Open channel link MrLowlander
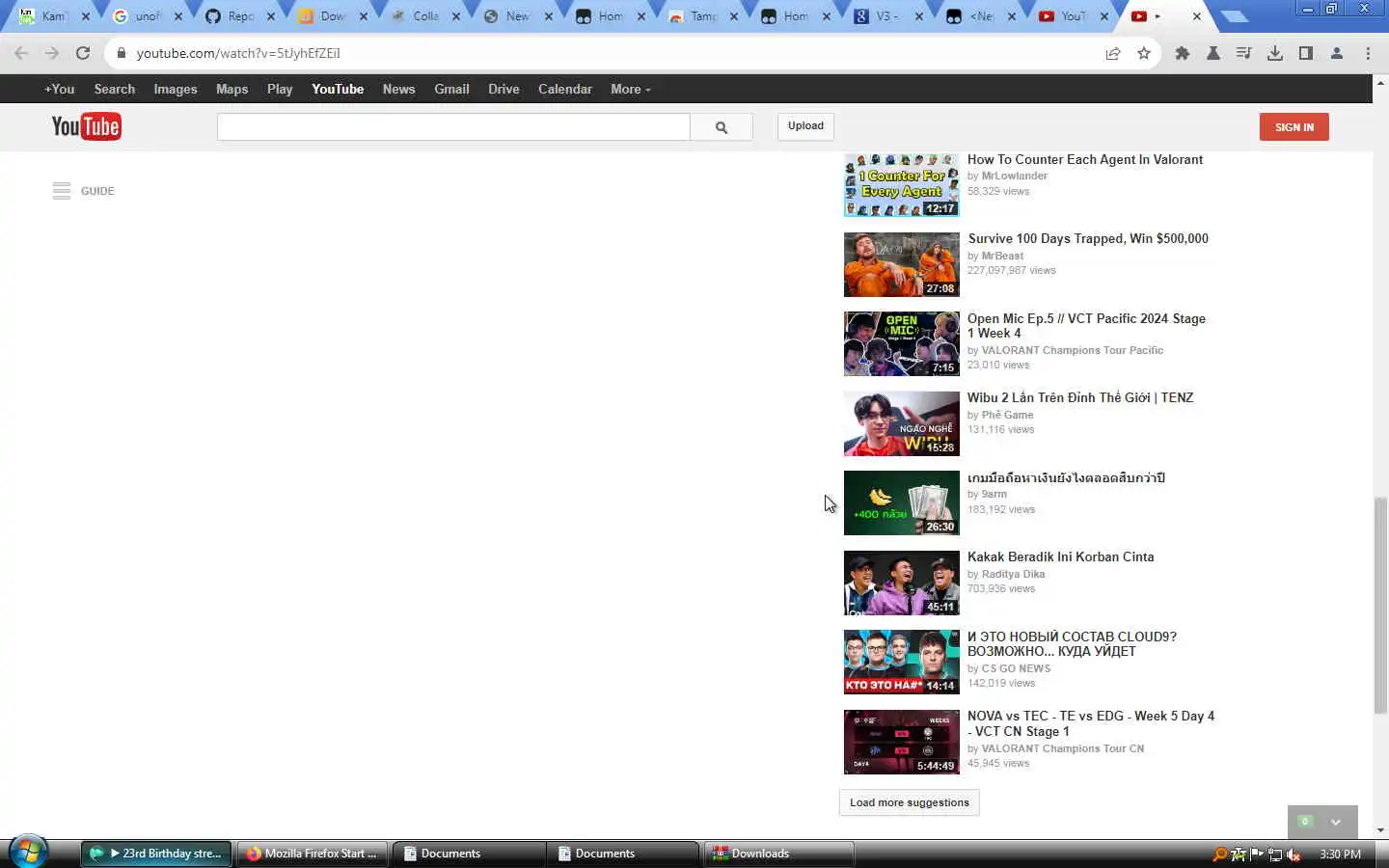 coord(1014,176)
